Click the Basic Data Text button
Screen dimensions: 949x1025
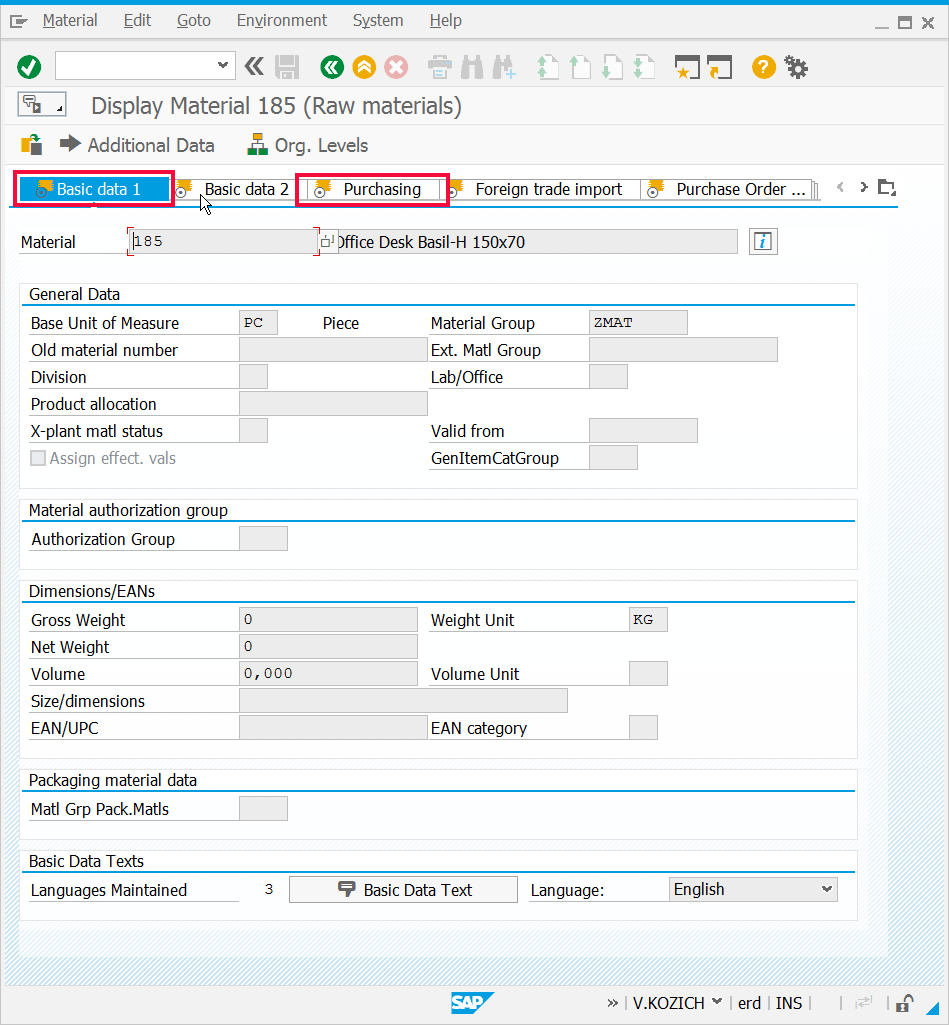[x=403, y=890]
